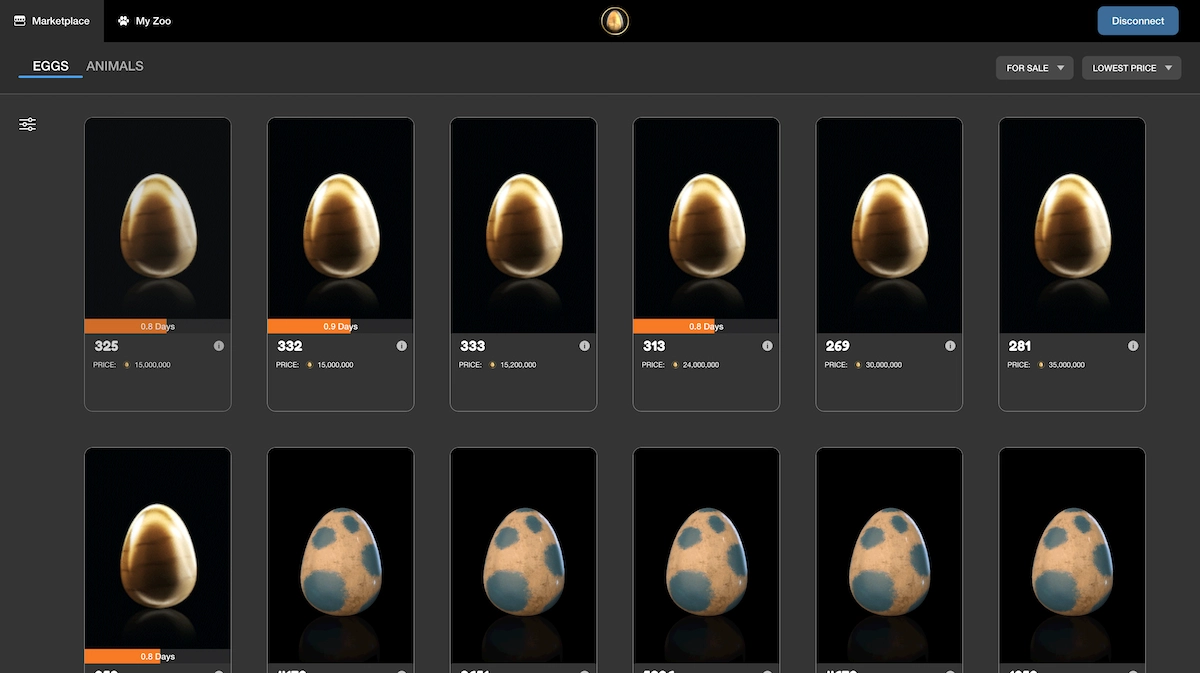Click the Disconnect button
Image resolution: width=1200 pixels, height=673 pixels.
[x=1138, y=21]
